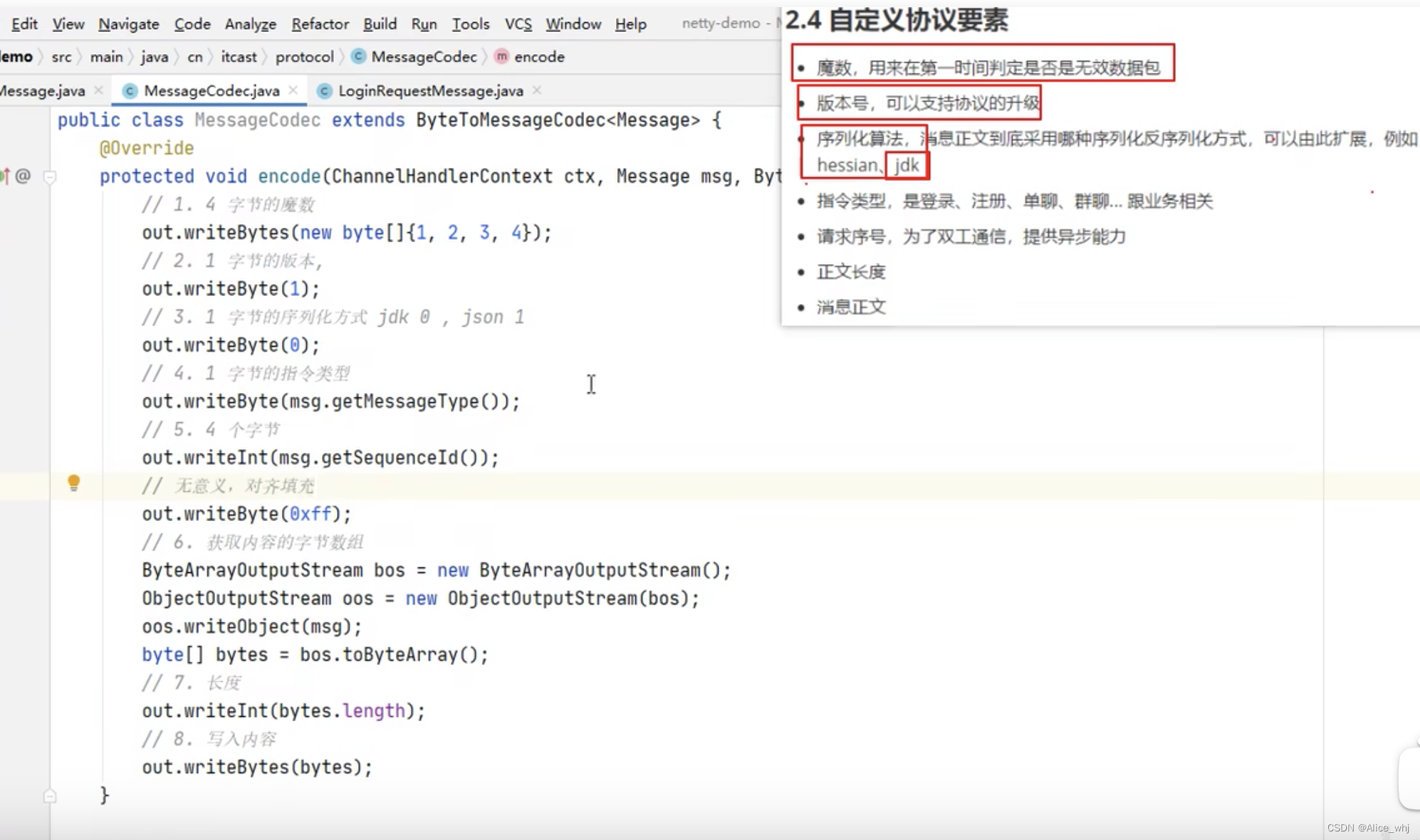Image resolution: width=1420 pixels, height=840 pixels.
Task: Open the Help menu
Action: 630,23
